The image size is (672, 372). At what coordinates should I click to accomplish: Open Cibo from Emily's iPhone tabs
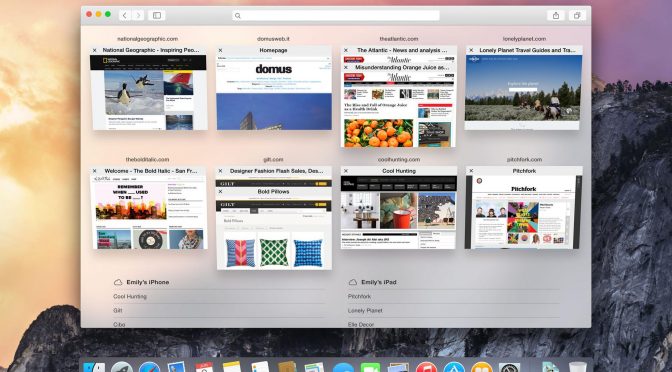(119, 324)
